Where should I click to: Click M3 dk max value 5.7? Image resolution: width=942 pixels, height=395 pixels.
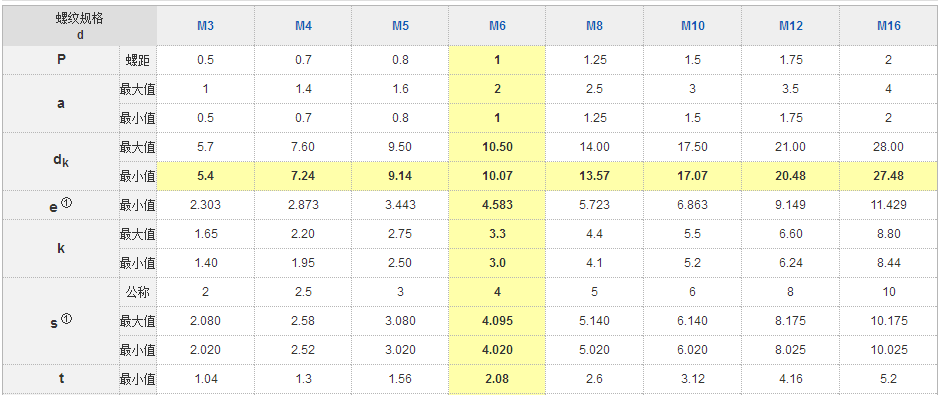coord(205,147)
